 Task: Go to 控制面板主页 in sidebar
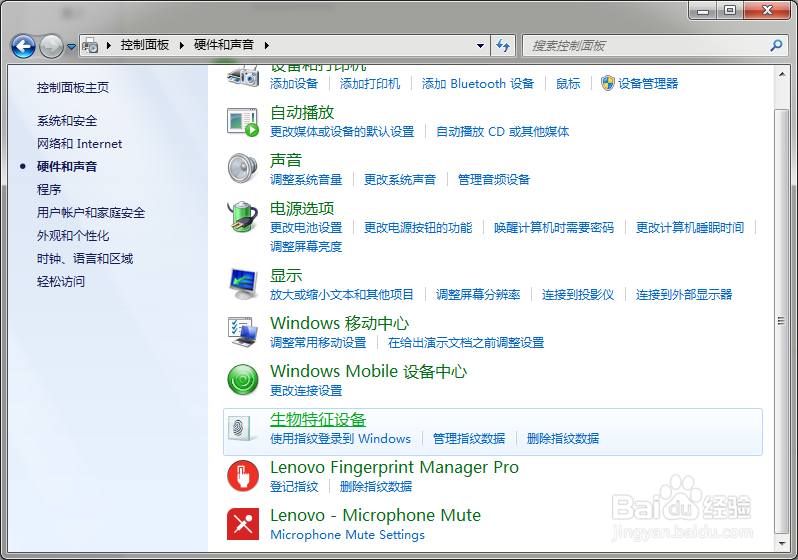tap(73, 88)
